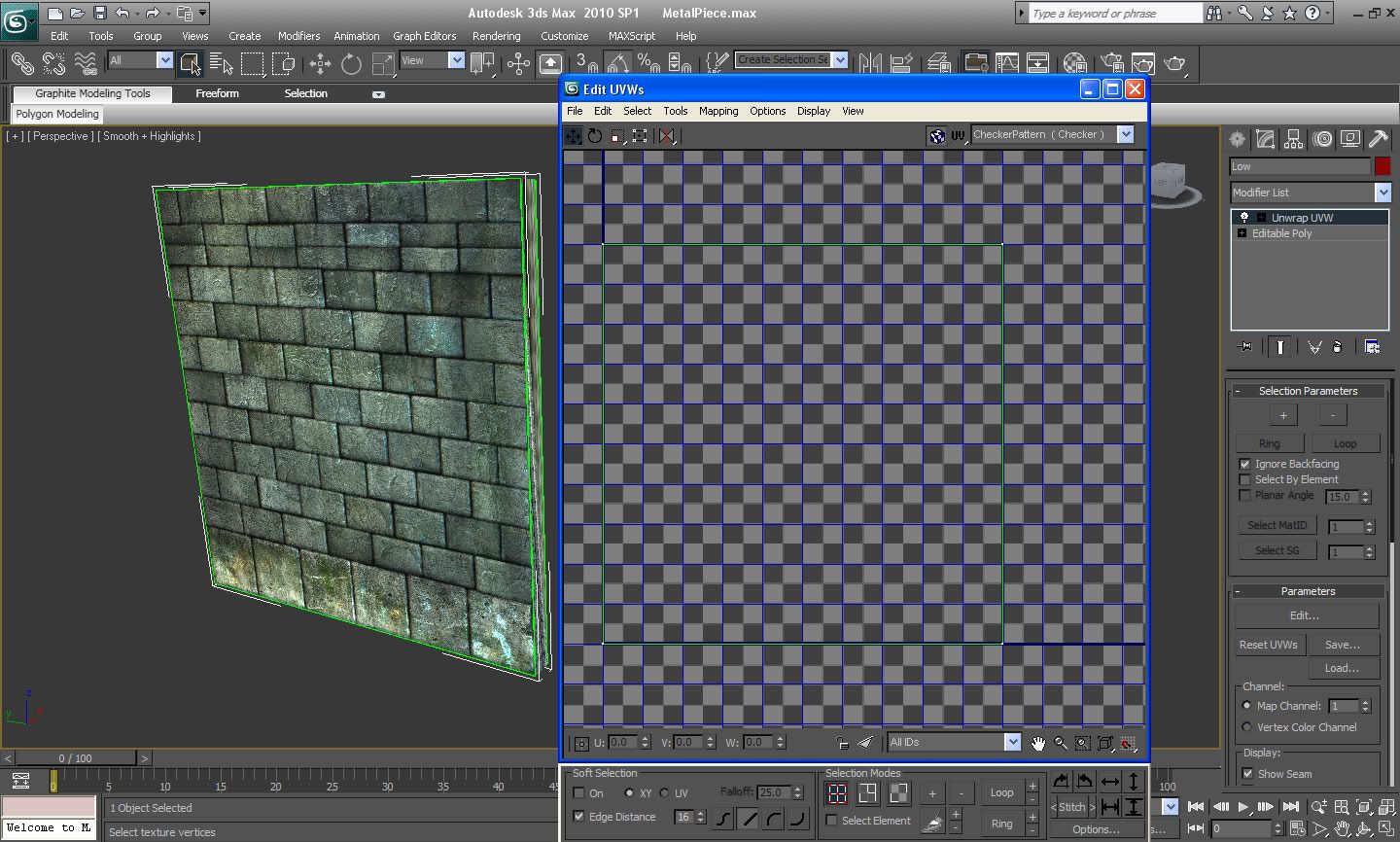Viewport: 1400px width, 842px height.
Task: Click the Loop button in Selection Modes
Action: [1001, 793]
